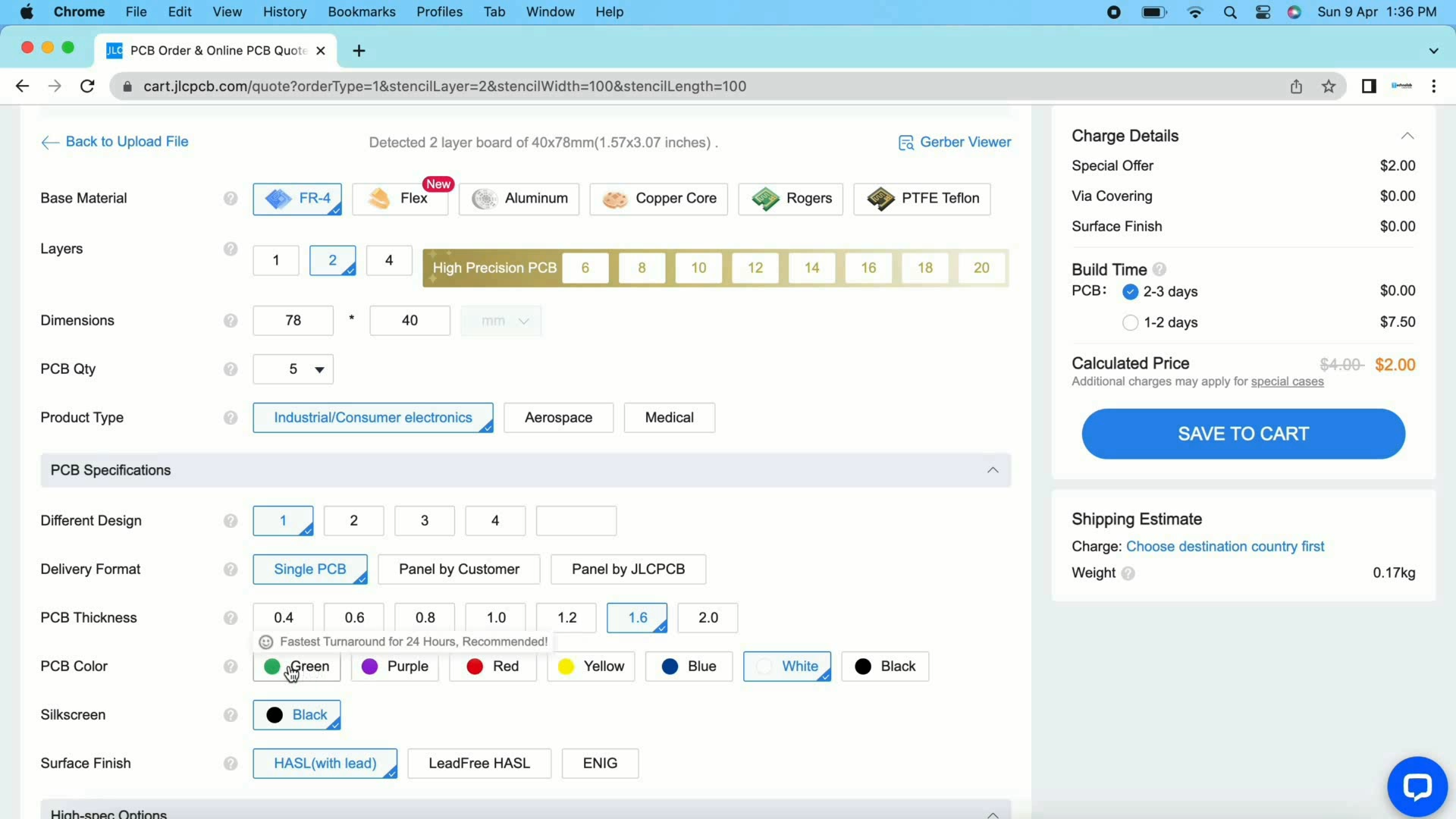Select Panel by Customer delivery format
This screenshot has width=1456, height=819.
(x=459, y=570)
